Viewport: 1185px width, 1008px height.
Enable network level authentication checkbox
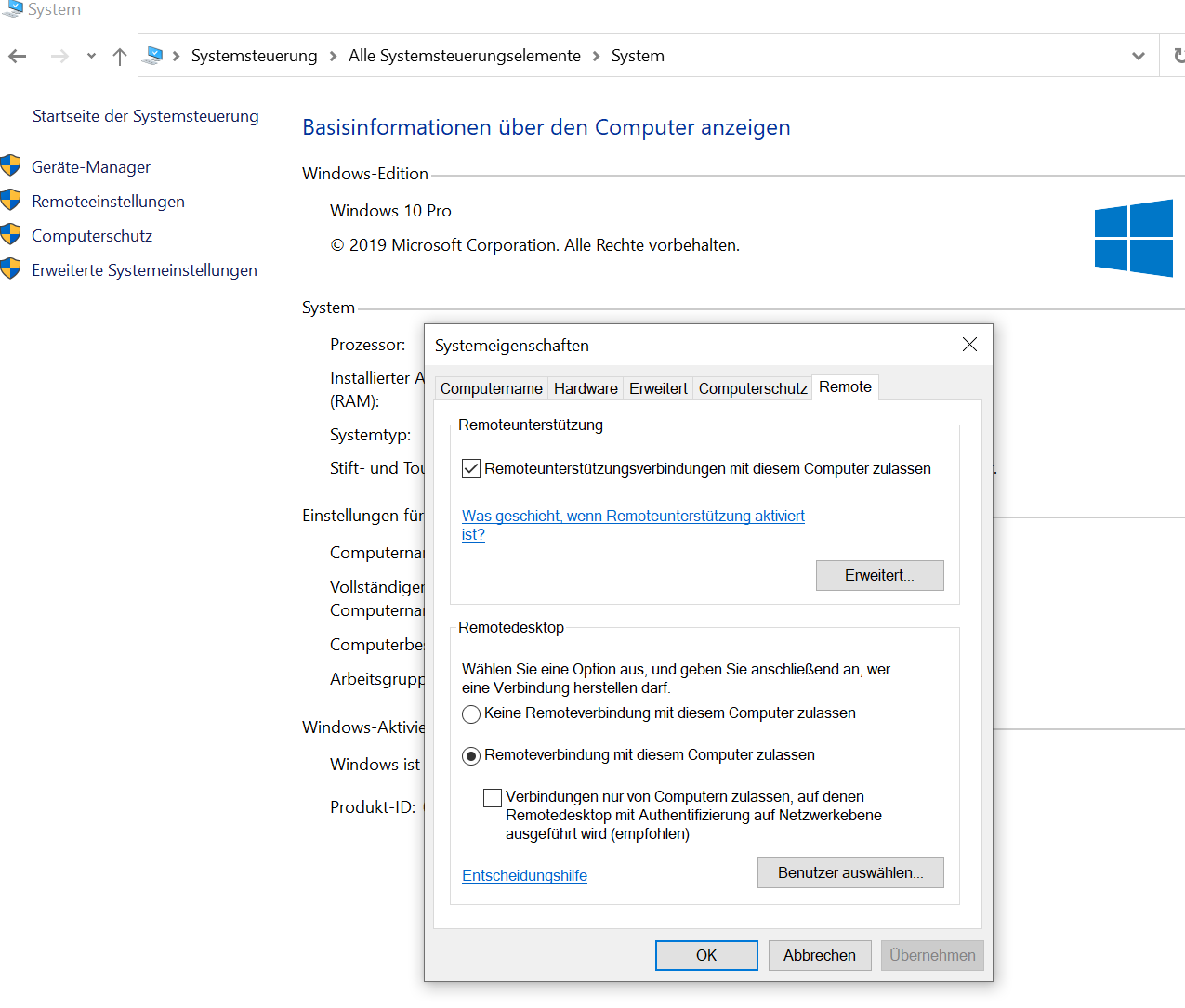(493, 798)
